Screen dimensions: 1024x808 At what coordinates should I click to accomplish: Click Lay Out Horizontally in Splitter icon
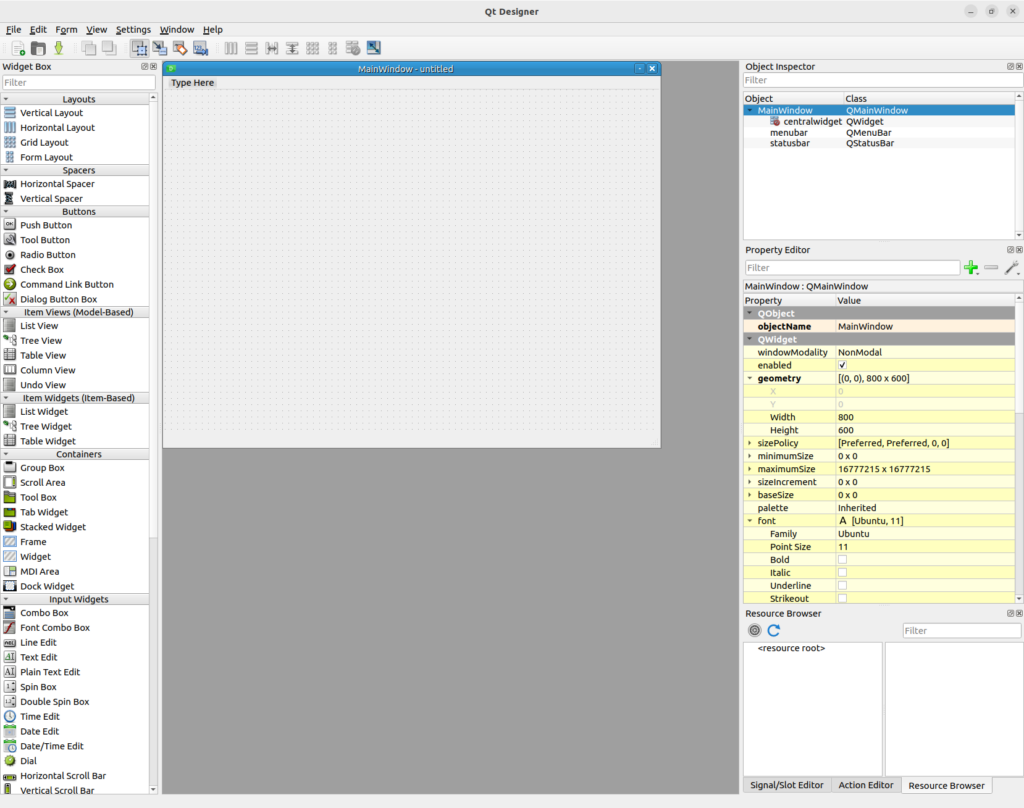[x=272, y=48]
